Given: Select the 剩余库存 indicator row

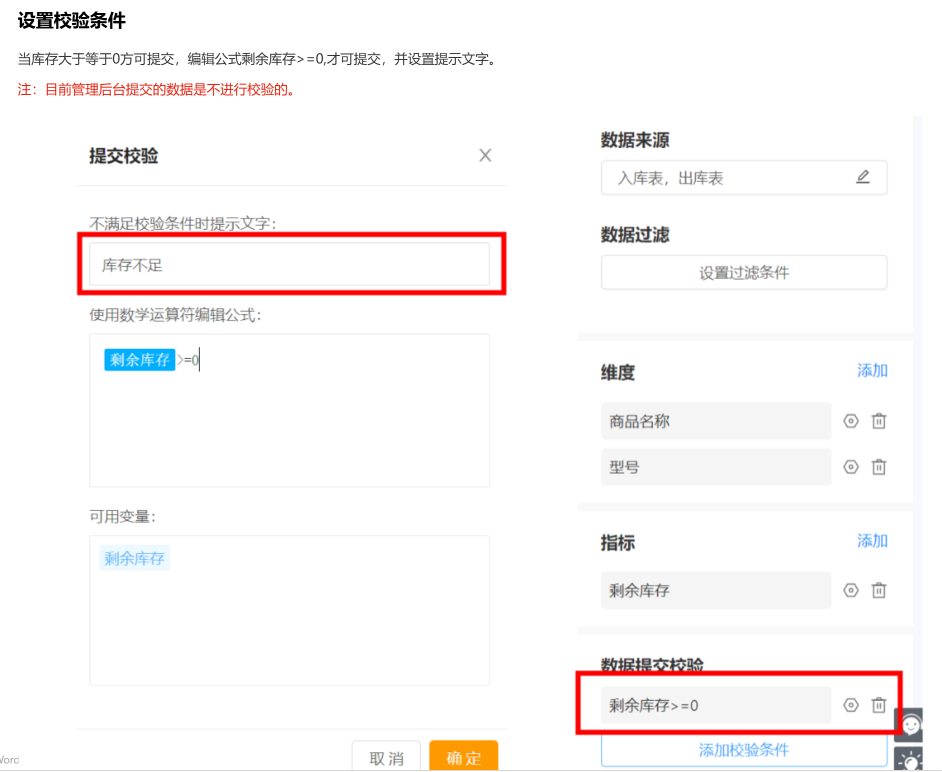Looking at the screenshot, I should coord(716,591).
